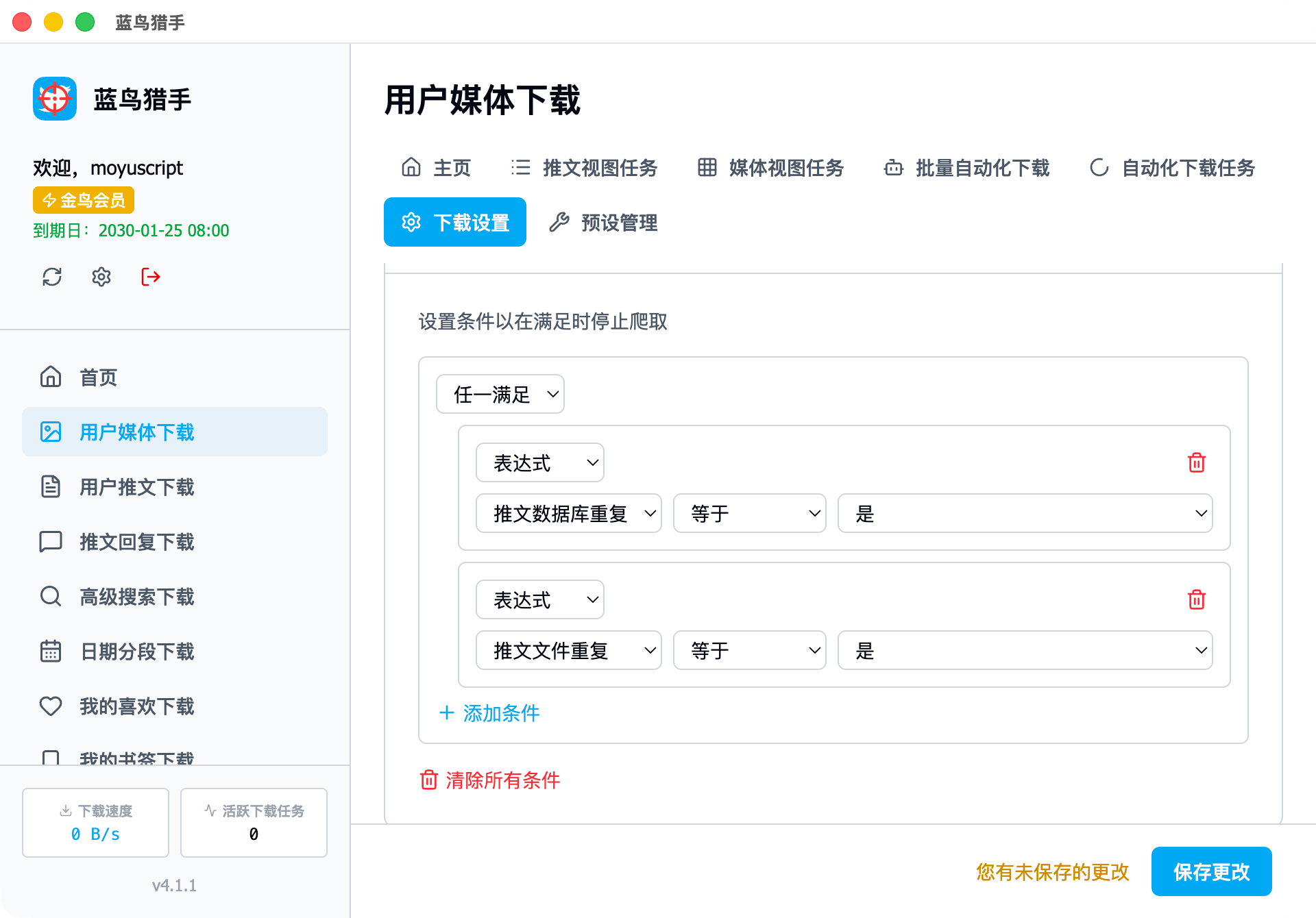Open settings via the sidebar gear icon
This screenshot has width=1316, height=918.
pos(101,277)
